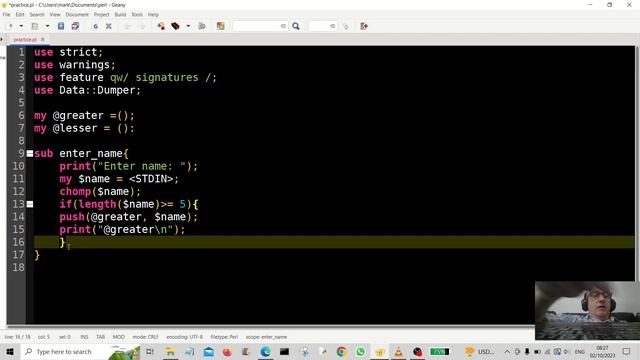
Task: Open Microsoft Edge from the taskbar
Action: pyautogui.click(x=265, y=351)
